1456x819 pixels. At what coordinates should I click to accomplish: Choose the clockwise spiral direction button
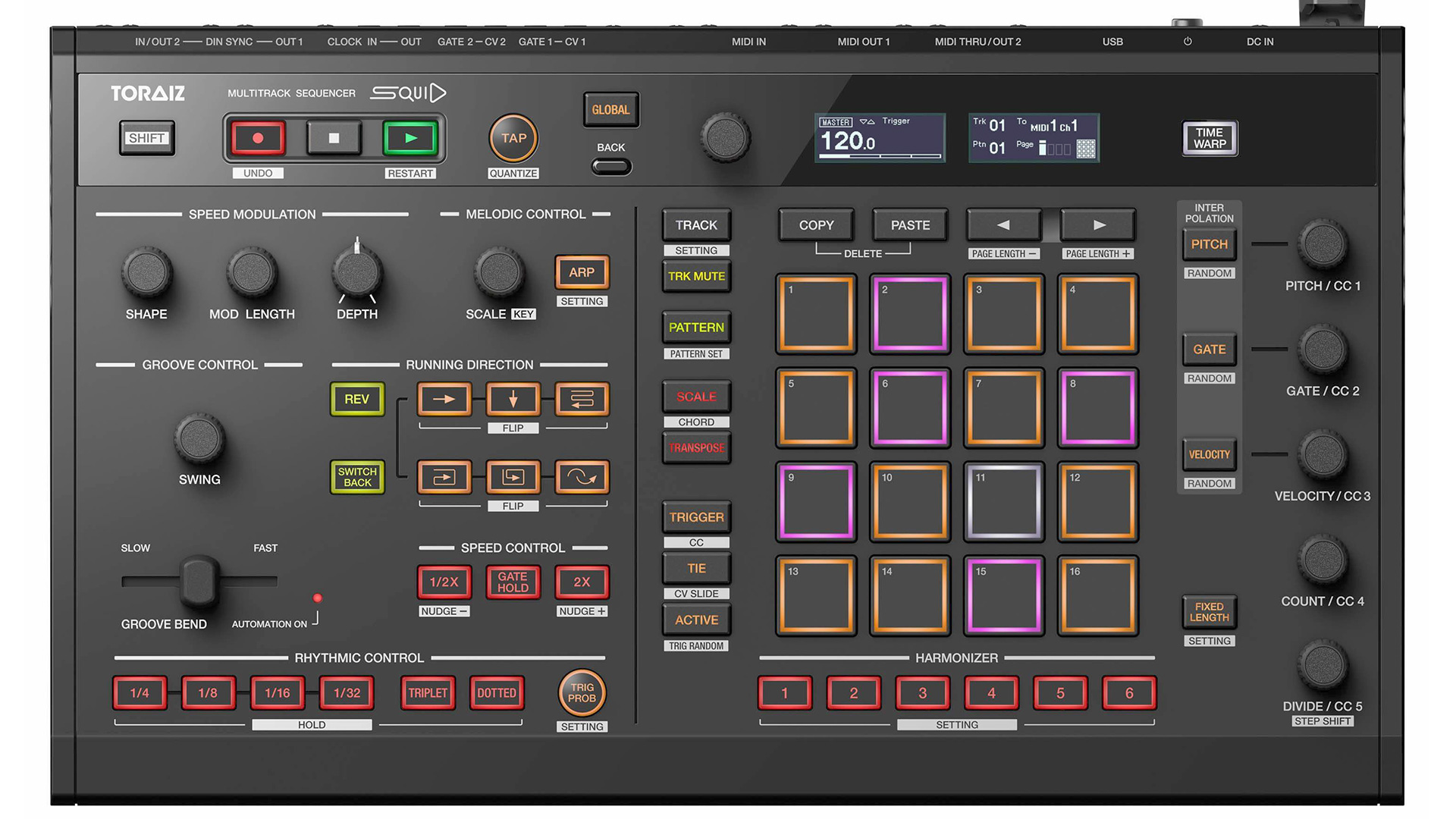point(444,477)
